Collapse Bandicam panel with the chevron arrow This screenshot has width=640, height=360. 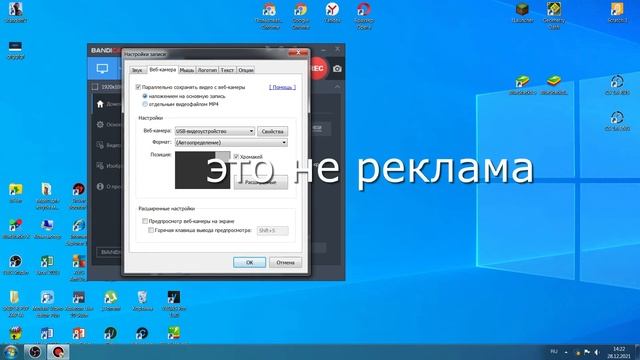pyautogui.click(x=338, y=87)
